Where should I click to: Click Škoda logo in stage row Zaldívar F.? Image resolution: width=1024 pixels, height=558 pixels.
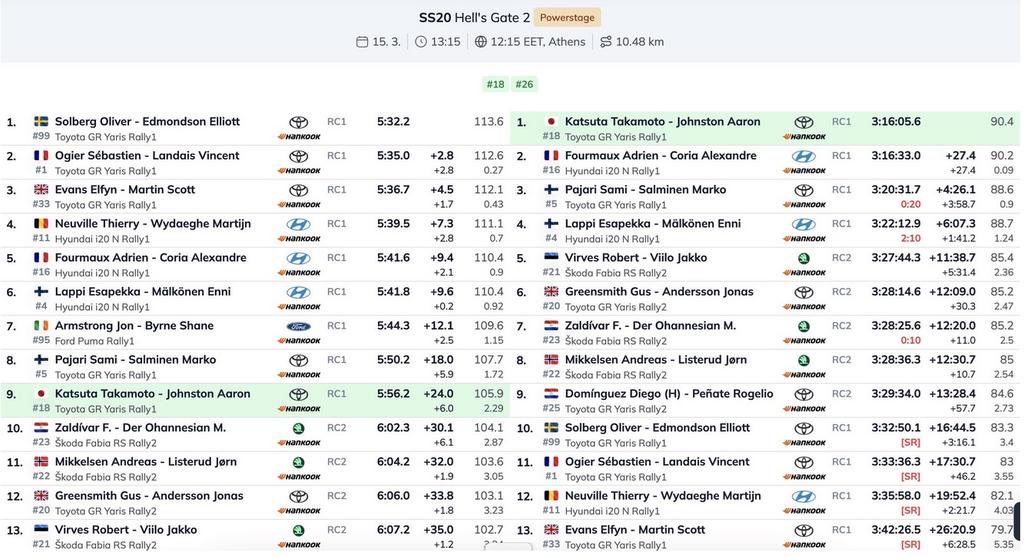click(298, 428)
